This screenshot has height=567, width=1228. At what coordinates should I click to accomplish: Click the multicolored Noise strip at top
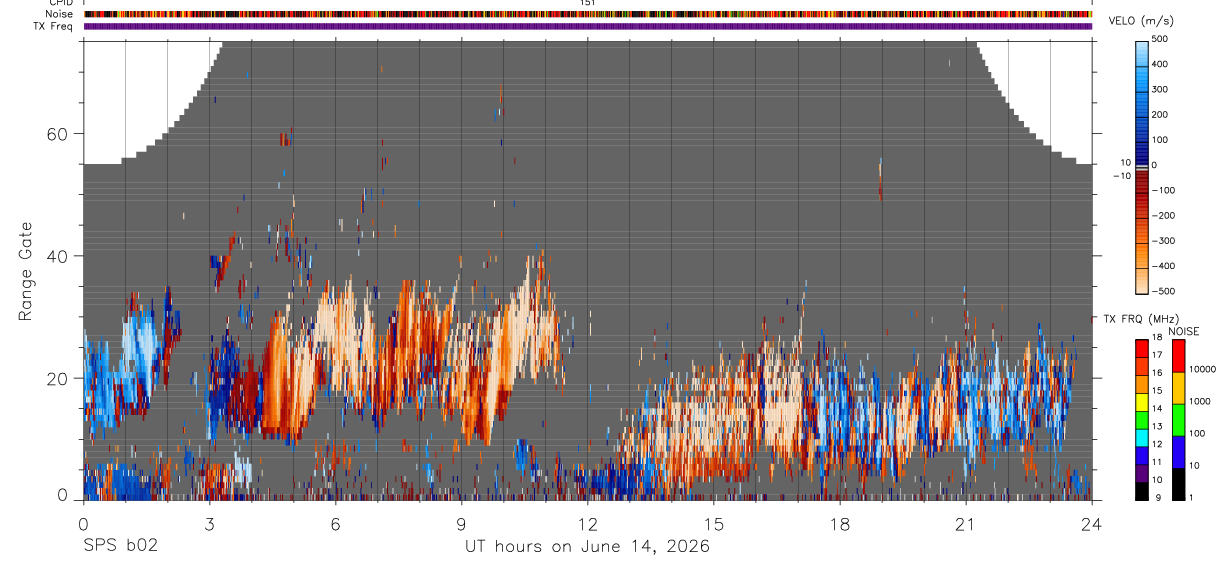click(588, 14)
